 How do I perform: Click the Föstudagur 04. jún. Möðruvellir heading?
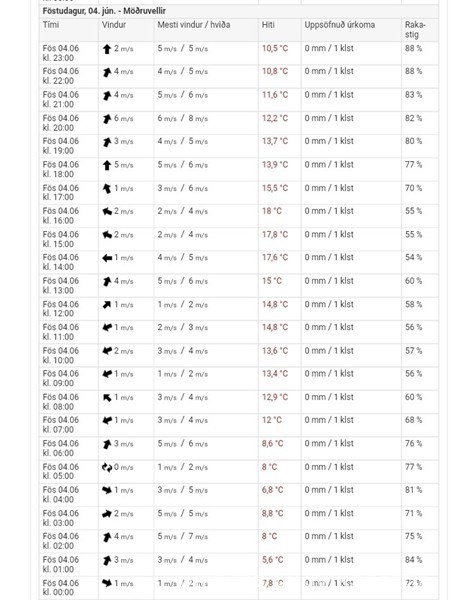point(104,11)
